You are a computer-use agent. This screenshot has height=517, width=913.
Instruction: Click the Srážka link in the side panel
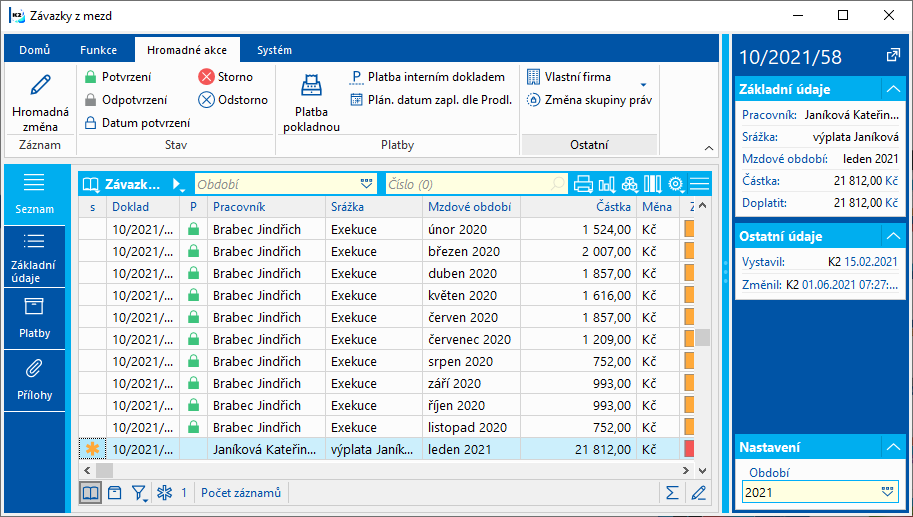[x=760, y=137]
